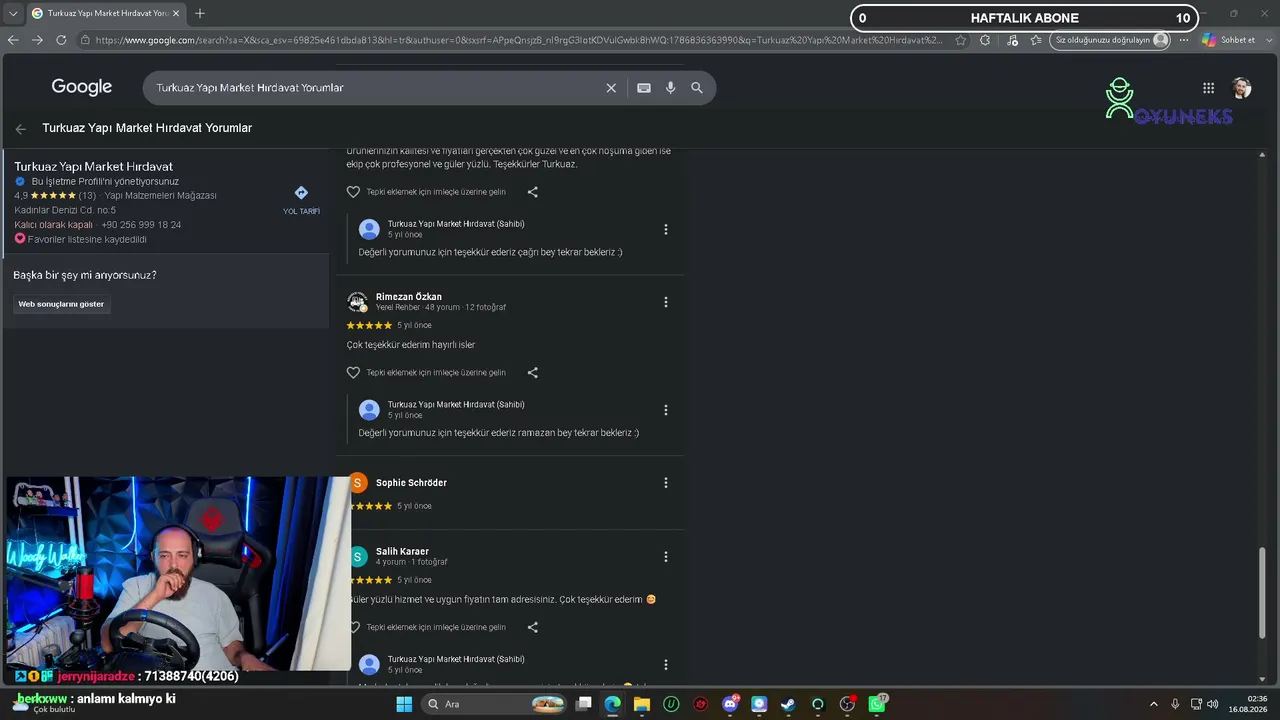Open Sophie Schröder reviewer name link
Viewport: 1280px width, 720px height.
tap(411, 483)
